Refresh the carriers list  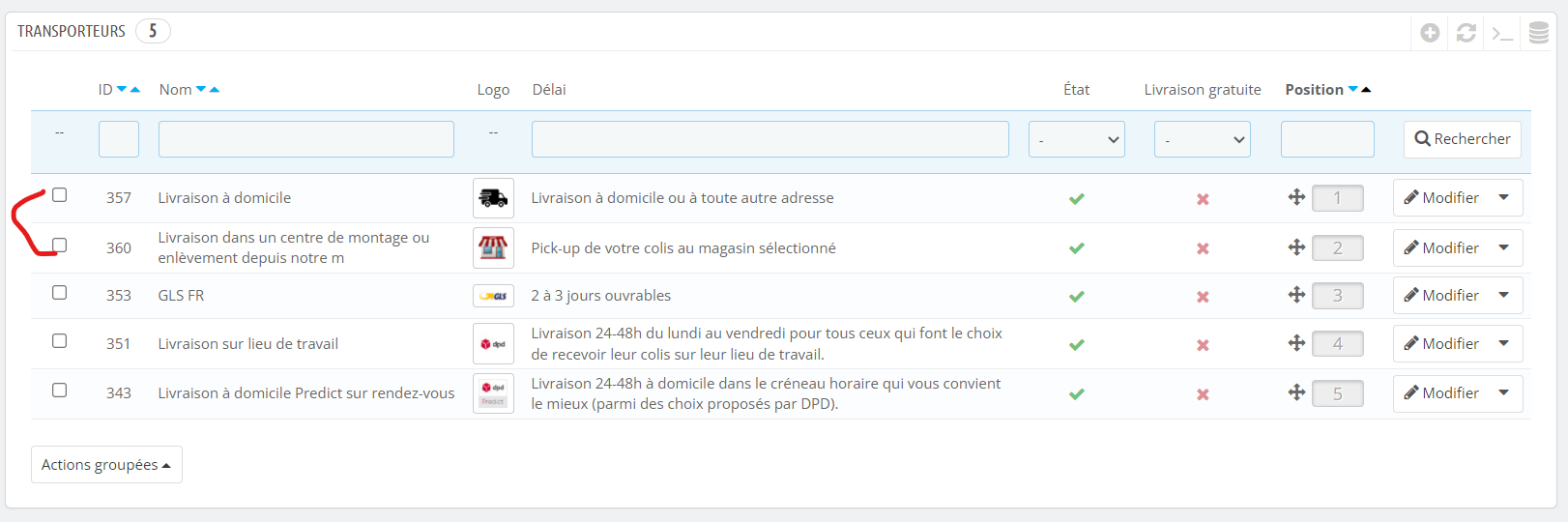click(1466, 33)
